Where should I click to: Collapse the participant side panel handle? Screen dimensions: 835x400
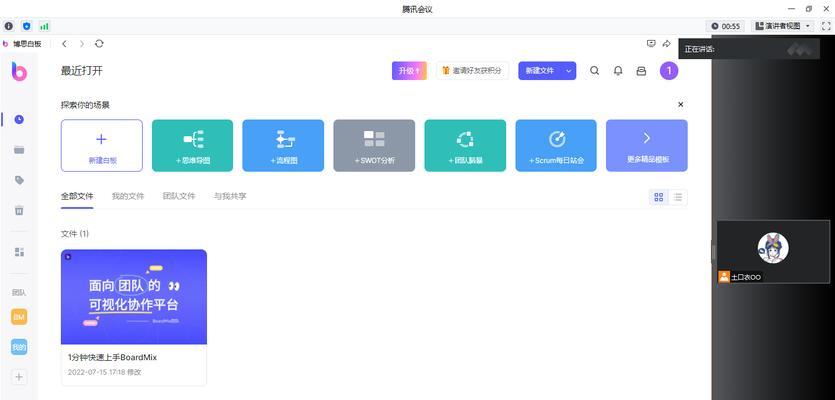point(714,251)
